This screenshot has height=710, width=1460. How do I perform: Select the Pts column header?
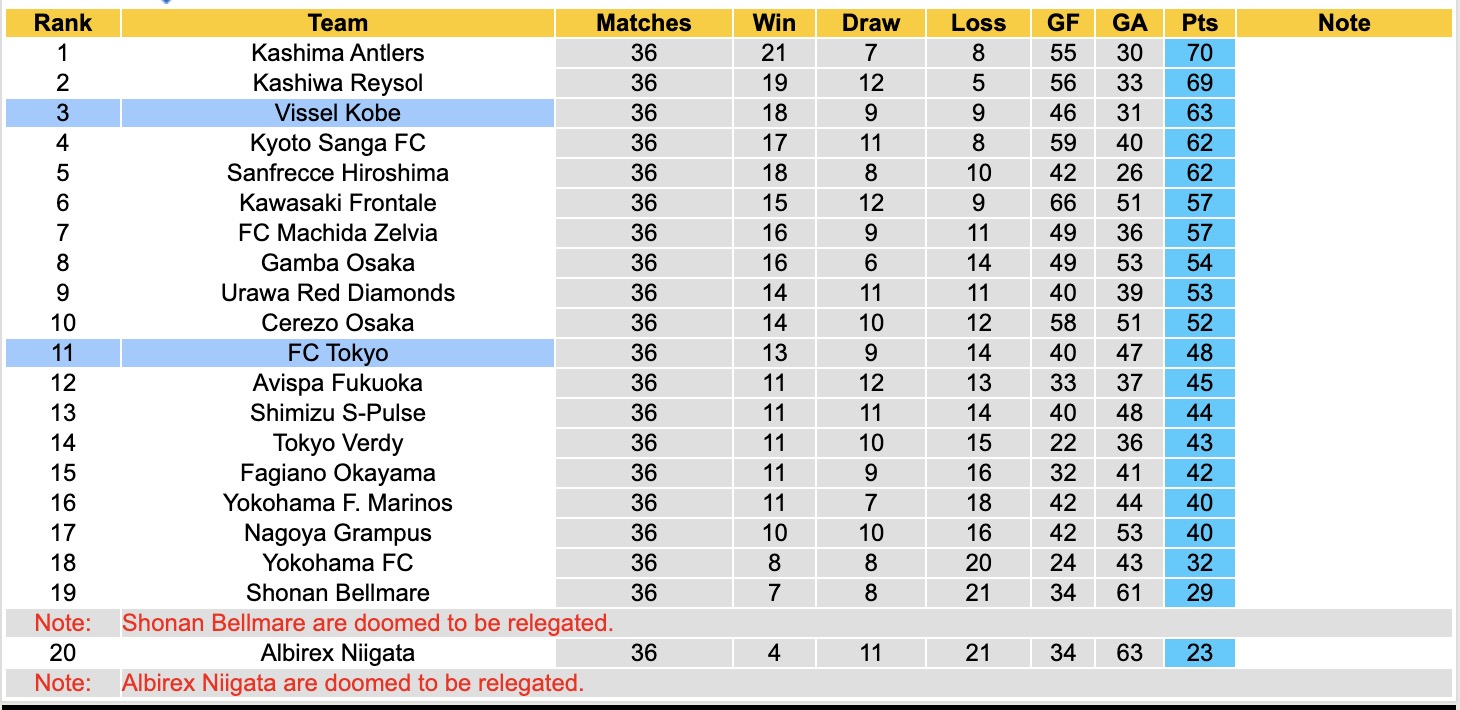pyautogui.click(x=1199, y=23)
